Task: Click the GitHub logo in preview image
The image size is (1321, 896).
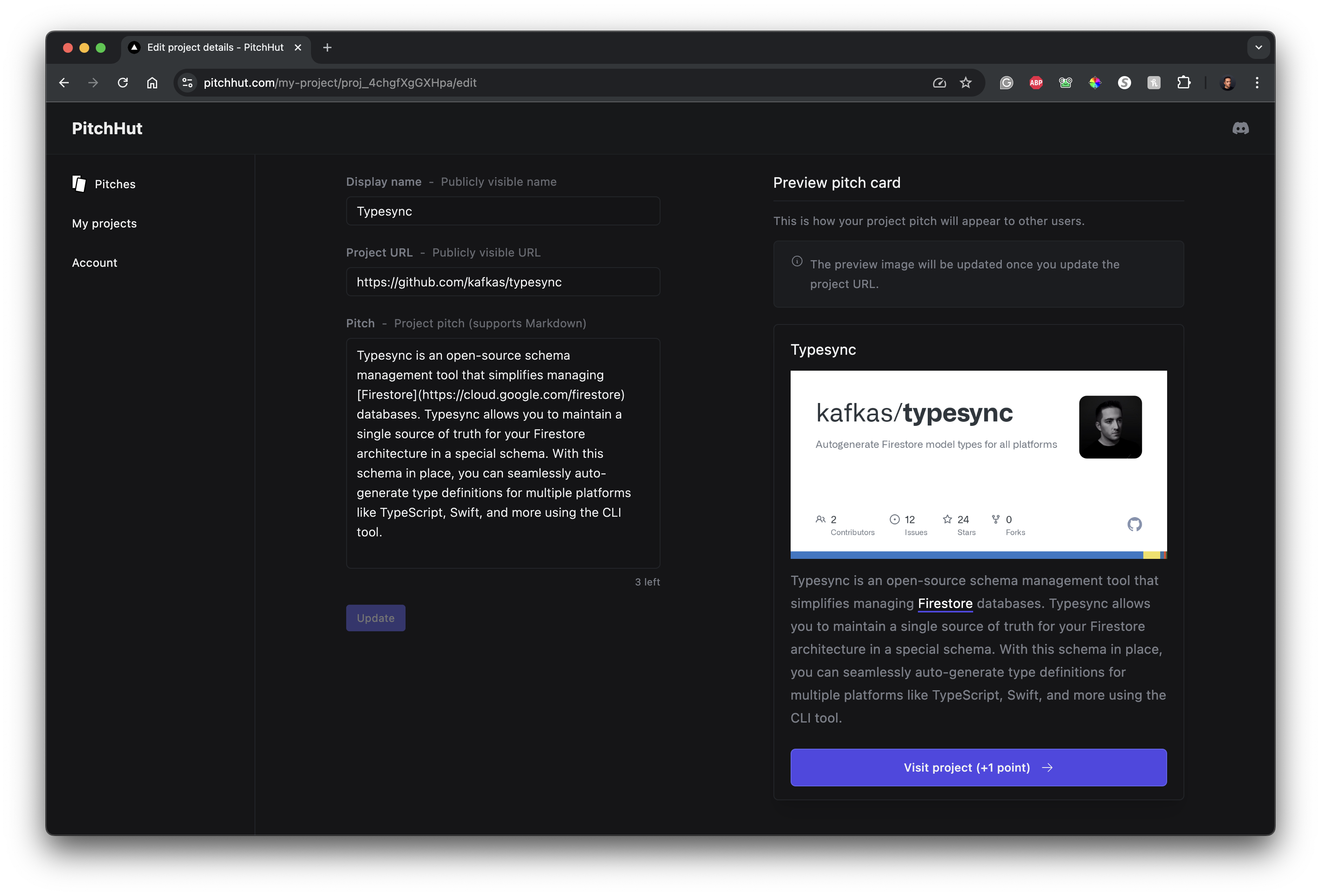Action: tap(1134, 524)
